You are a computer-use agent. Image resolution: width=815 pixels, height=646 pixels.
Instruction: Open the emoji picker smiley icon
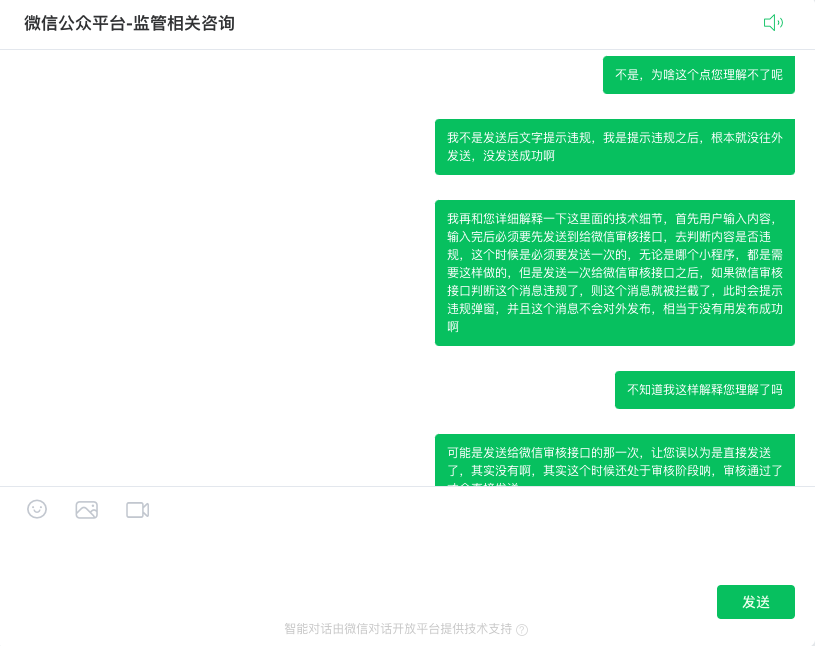37,509
